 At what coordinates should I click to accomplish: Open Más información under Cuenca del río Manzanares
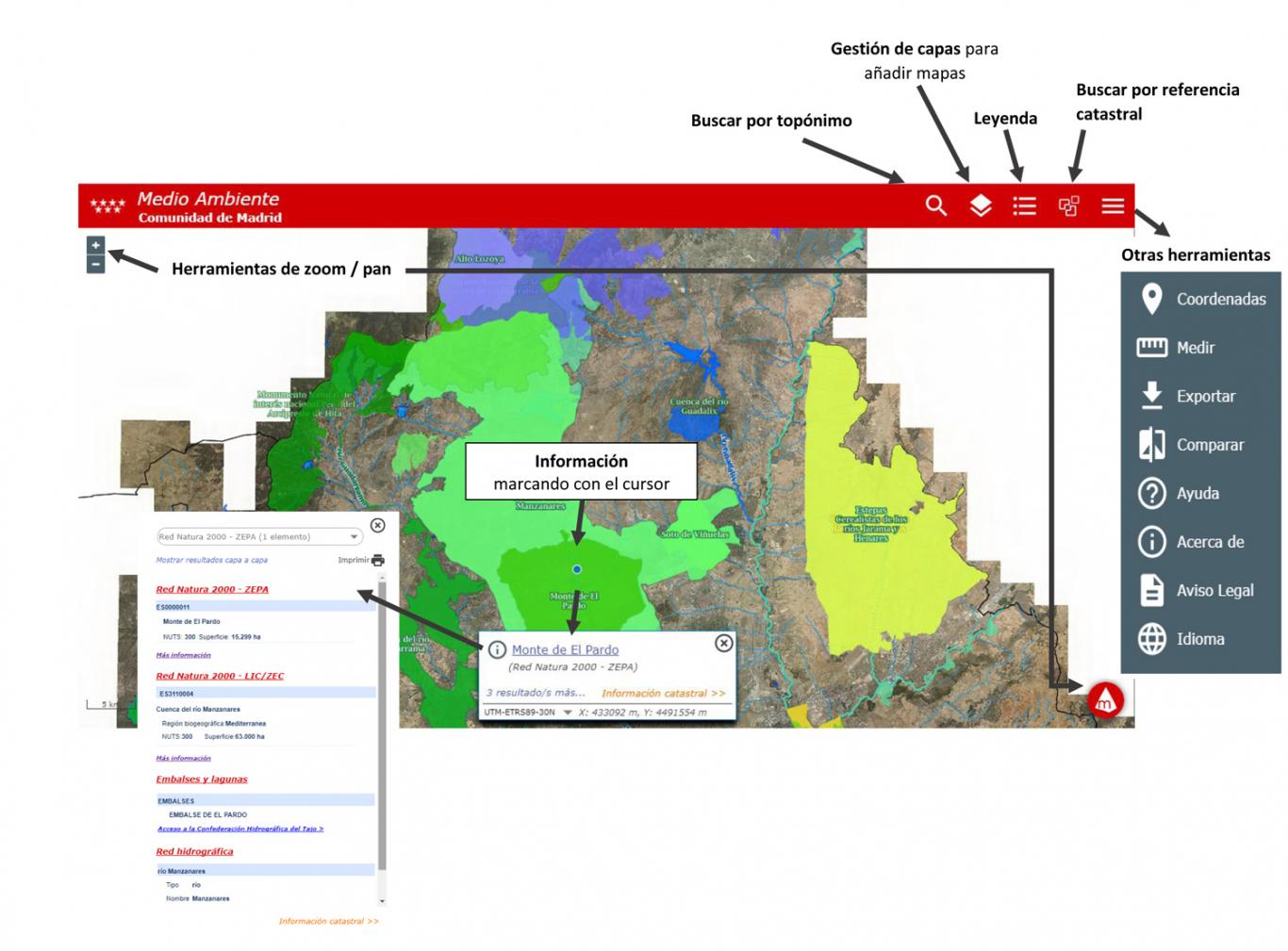(x=183, y=758)
